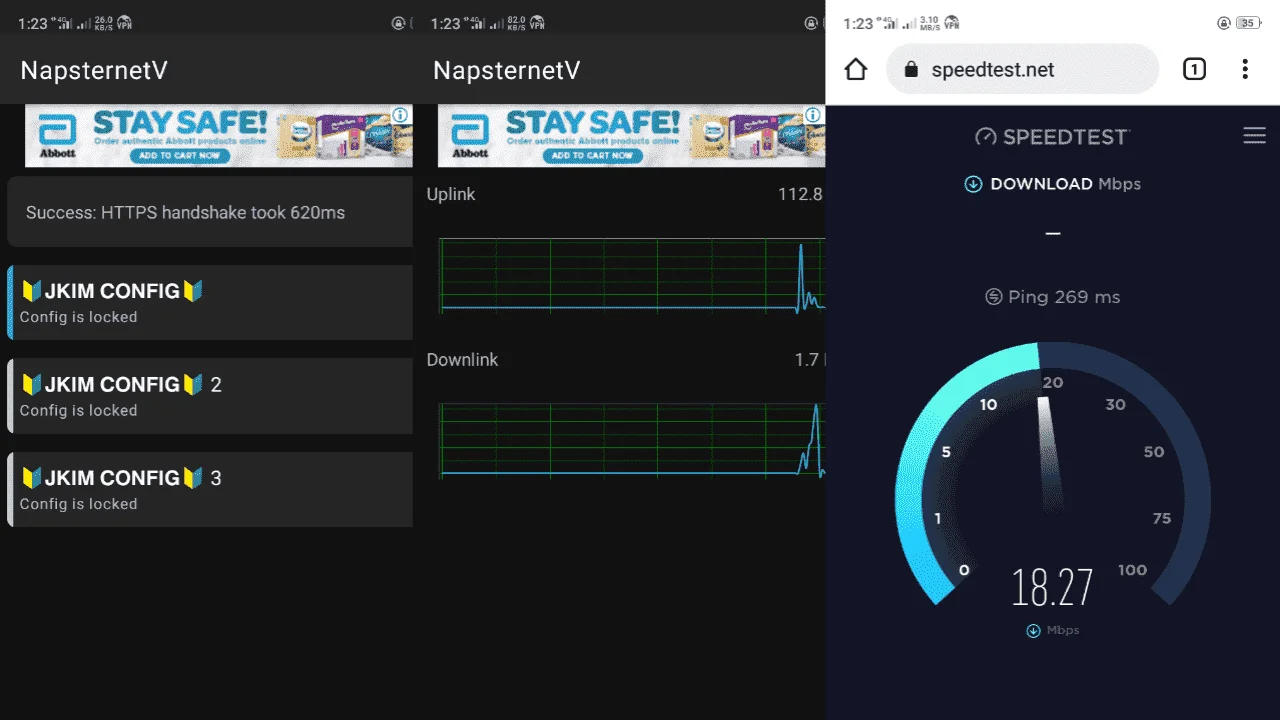Click the Uplink label
This screenshot has width=1280, height=720.
pyautogui.click(x=451, y=194)
